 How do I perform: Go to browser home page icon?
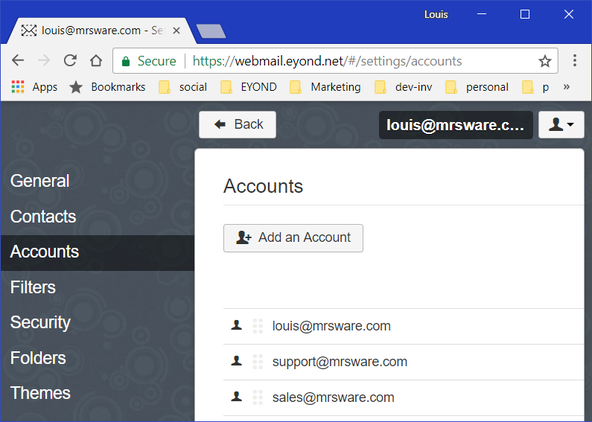[96, 60]
